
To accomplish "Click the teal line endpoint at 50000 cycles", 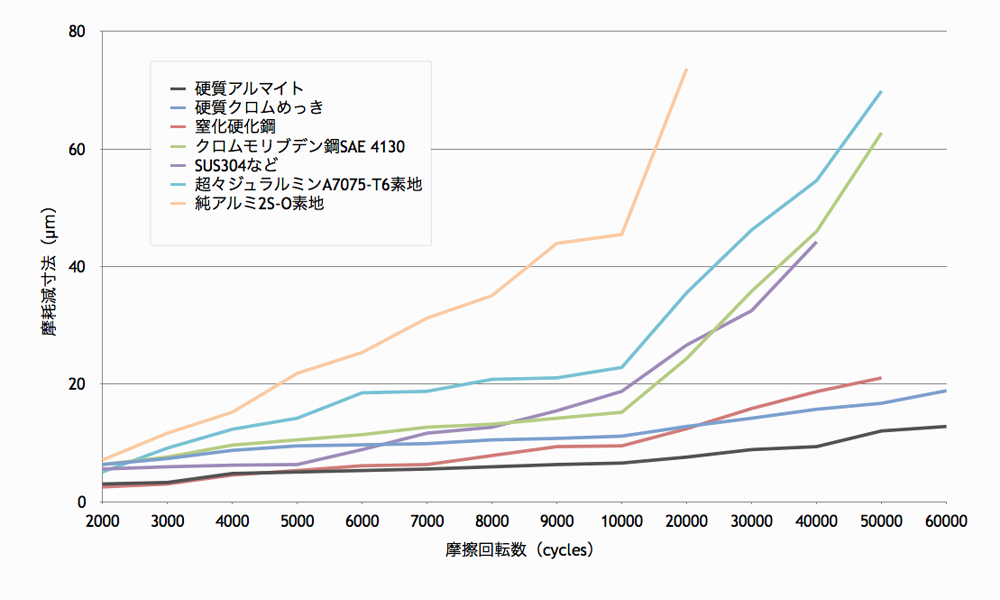I will click(880, 90).
